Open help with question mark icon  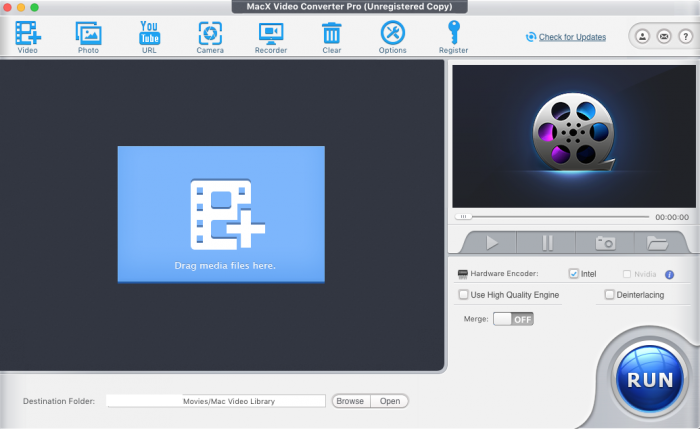[685, 36]
